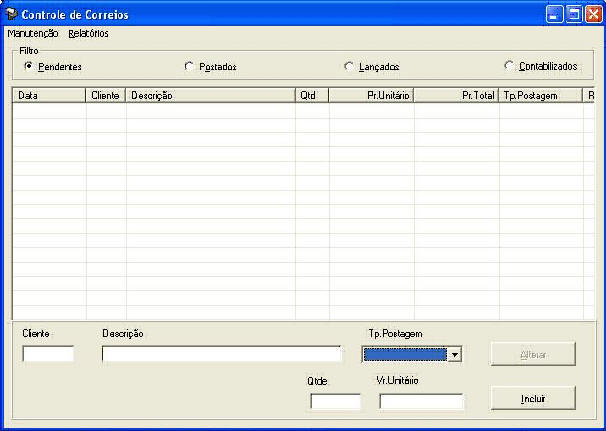Open the Relatórios menu
Viewport: 606px width, 431px height.
pyautogui.click(x=88, y=33)
